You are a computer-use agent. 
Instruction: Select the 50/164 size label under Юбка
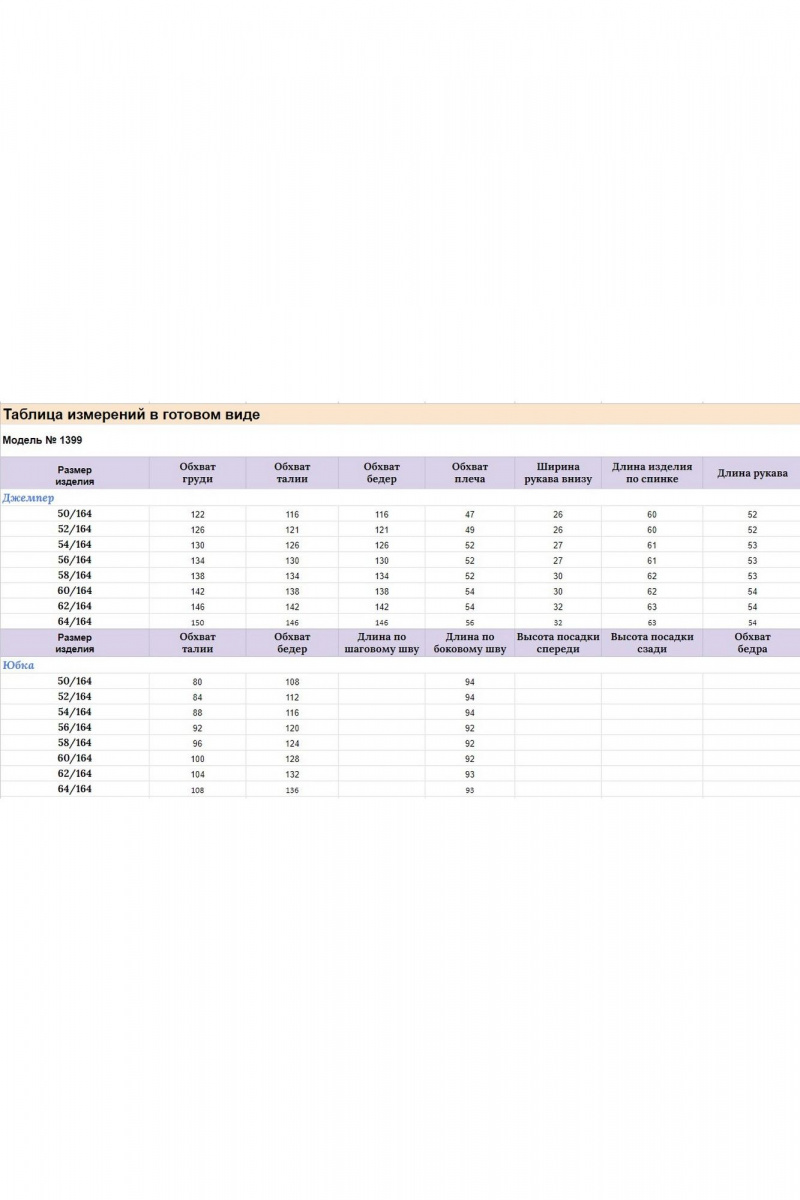pos(75,681)
